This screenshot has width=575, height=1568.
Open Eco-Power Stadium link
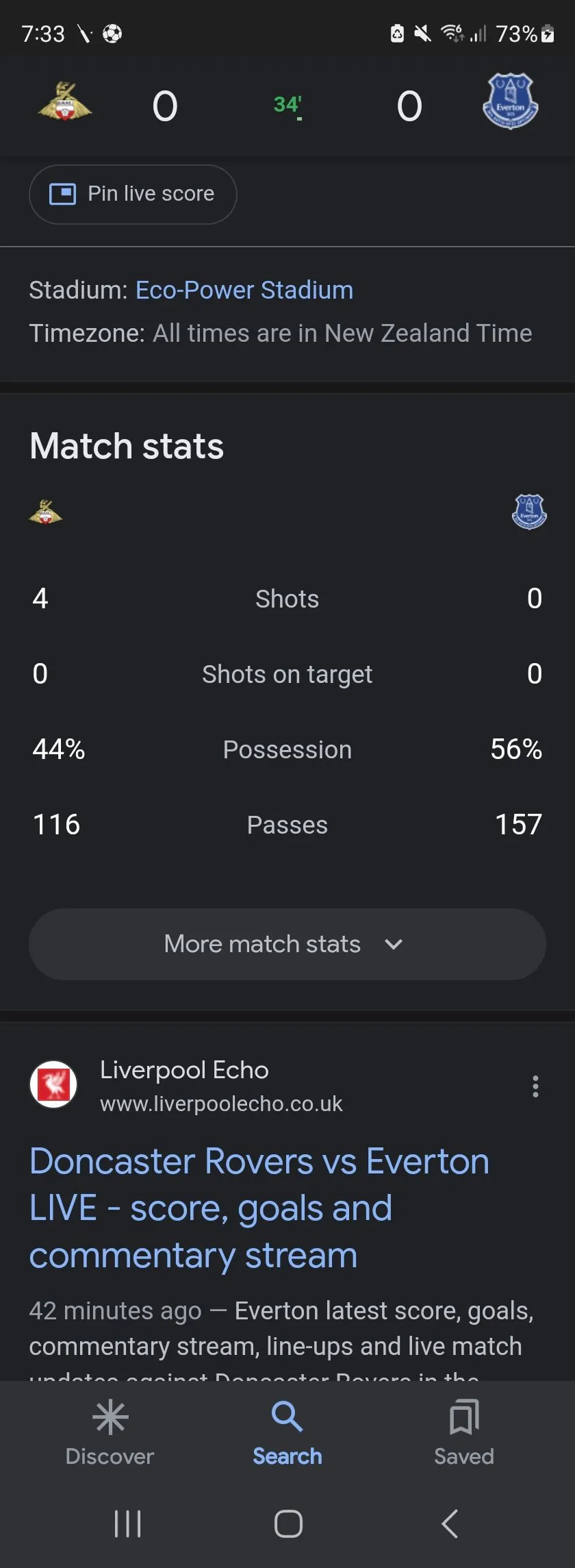(244, 290)
